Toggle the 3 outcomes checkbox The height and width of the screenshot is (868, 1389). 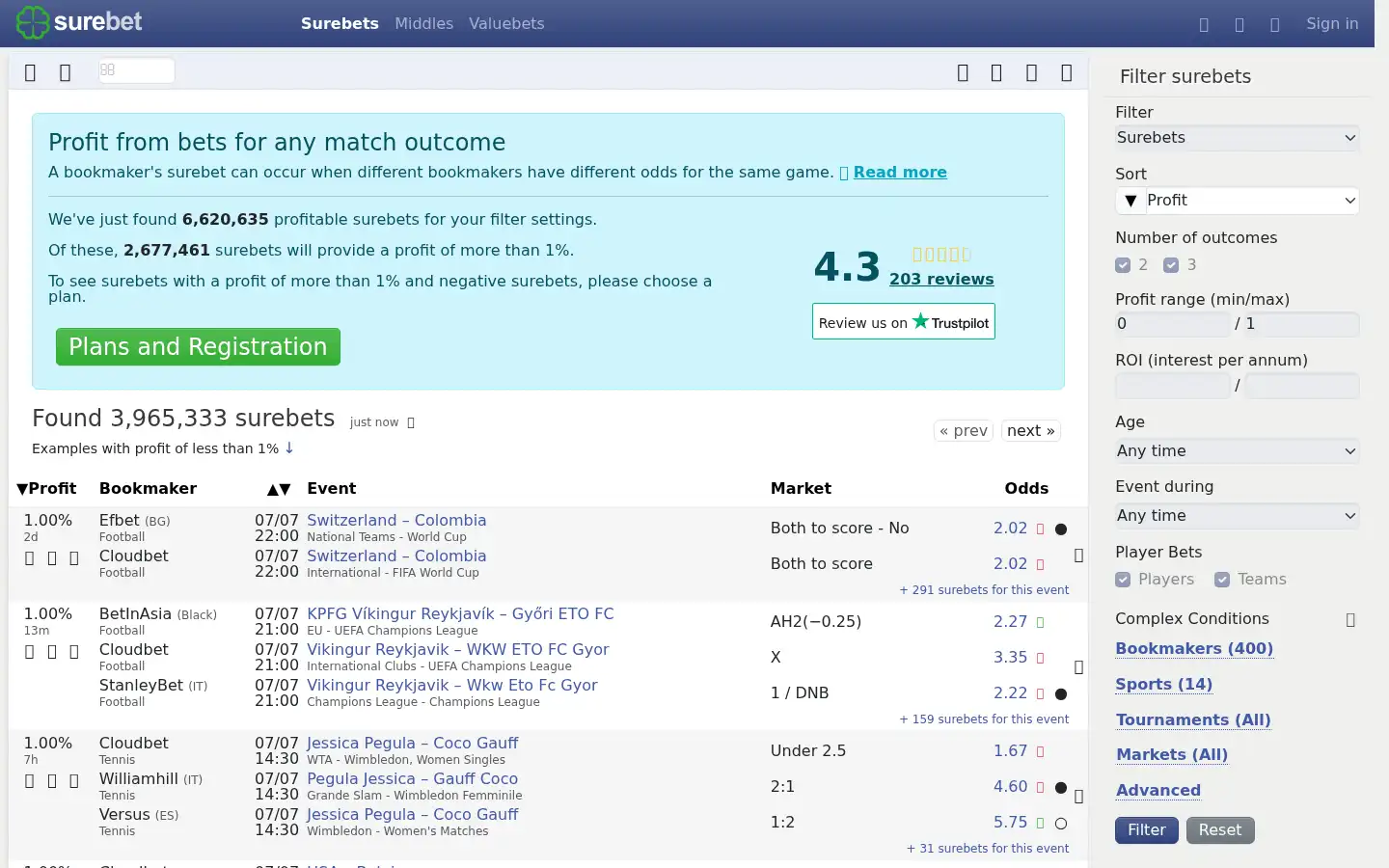click(1171, 265)
